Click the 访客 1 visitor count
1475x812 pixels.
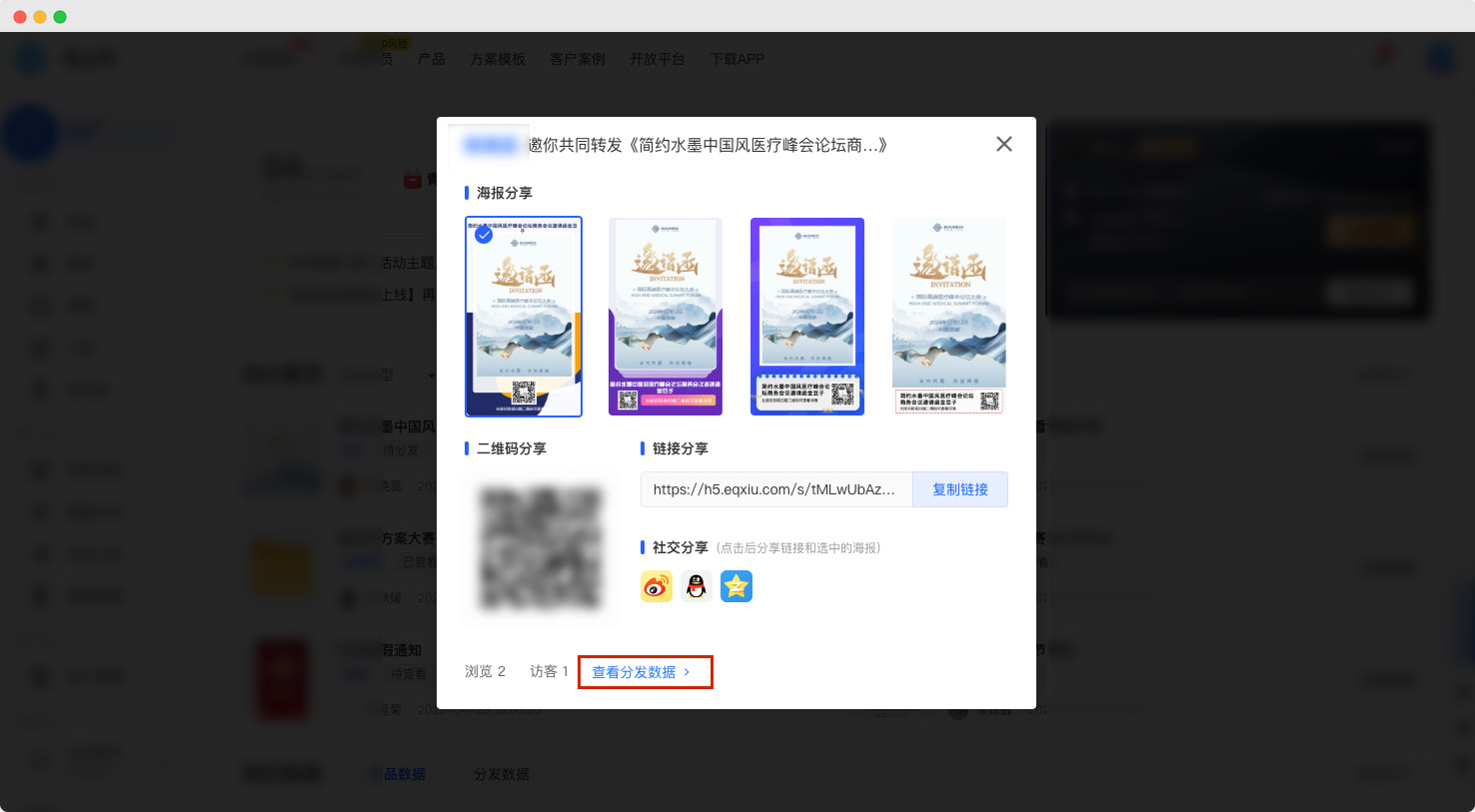click(550, 671)
